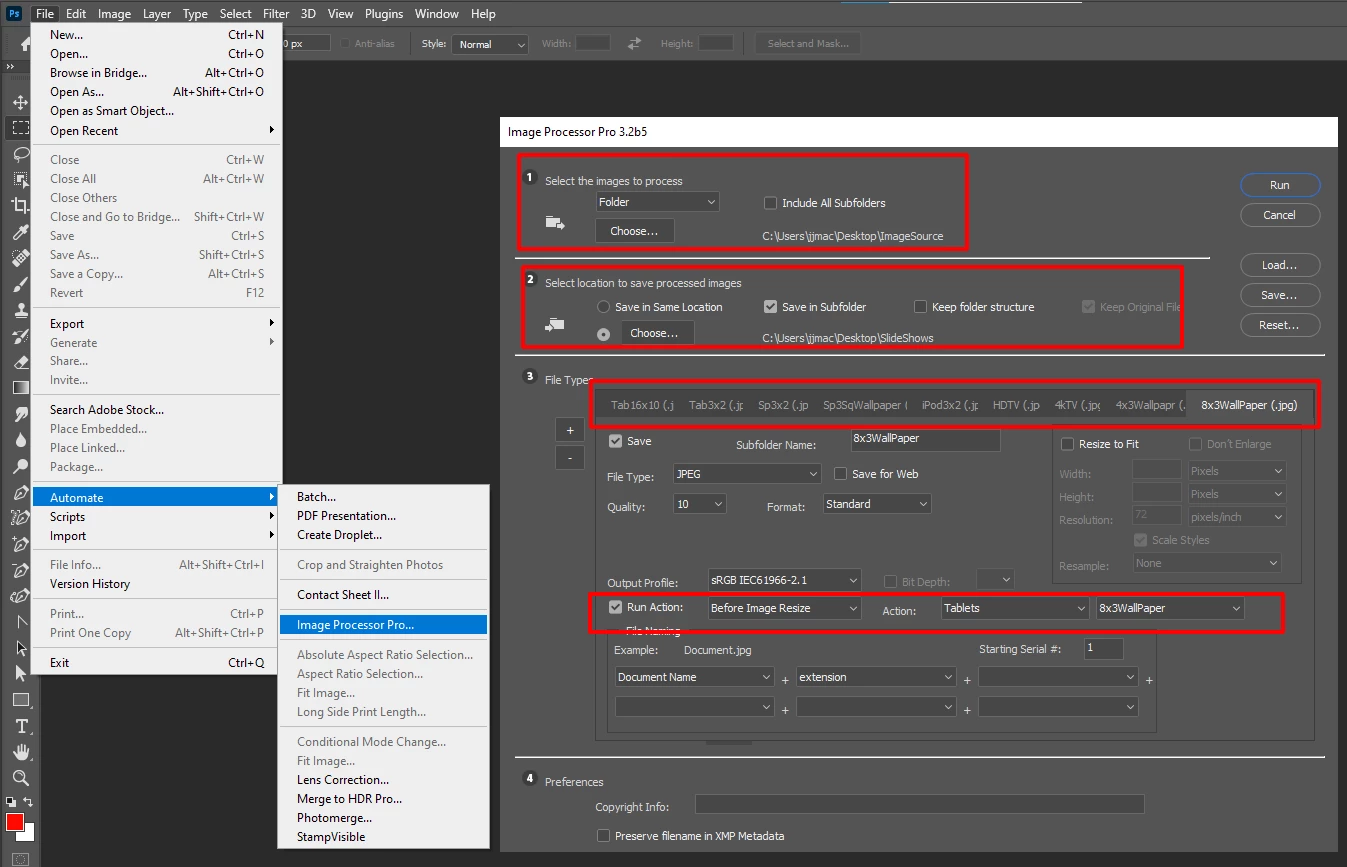Select the Zoom tool
This screenshot has width=1347, height=867.
coord(20,778)
